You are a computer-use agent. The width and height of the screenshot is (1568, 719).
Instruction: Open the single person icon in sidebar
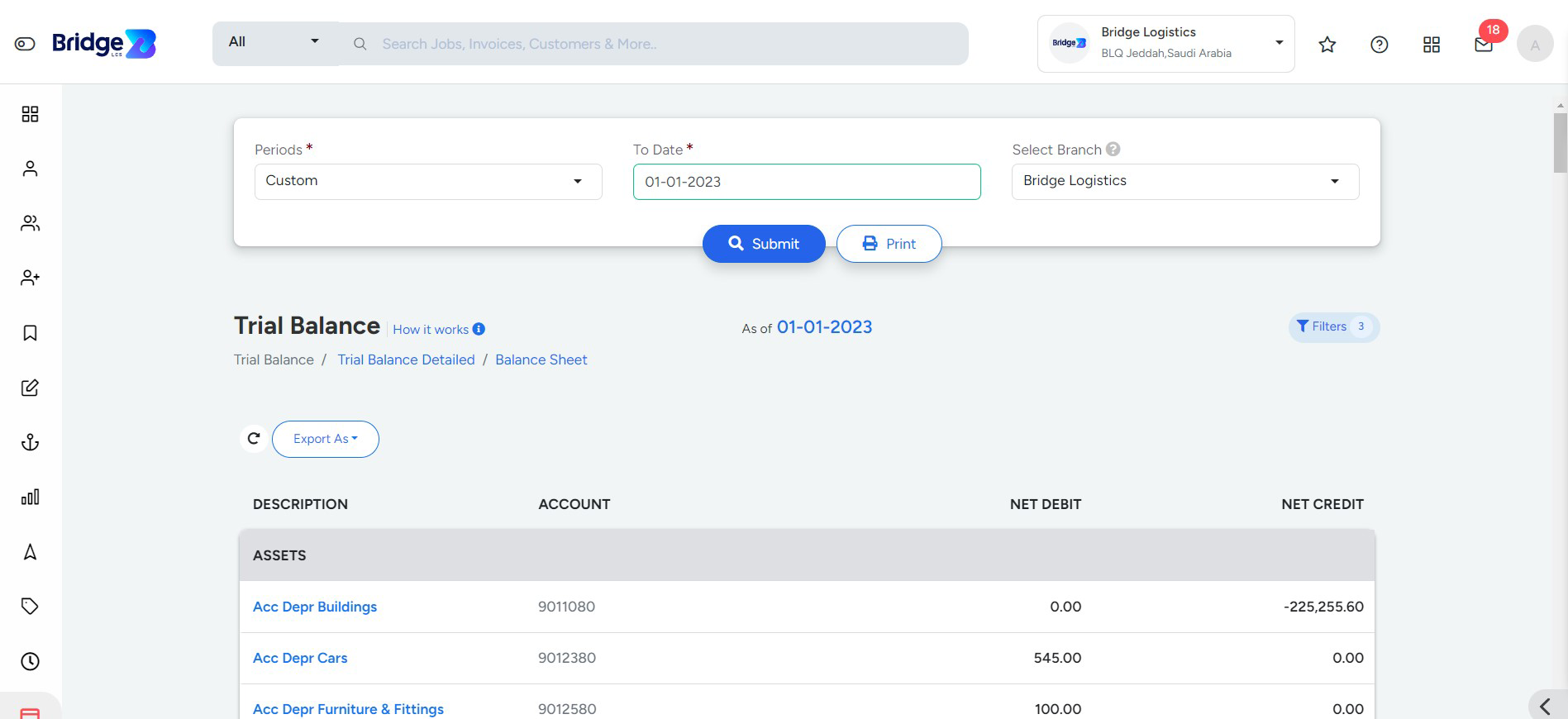pos(30,169)
